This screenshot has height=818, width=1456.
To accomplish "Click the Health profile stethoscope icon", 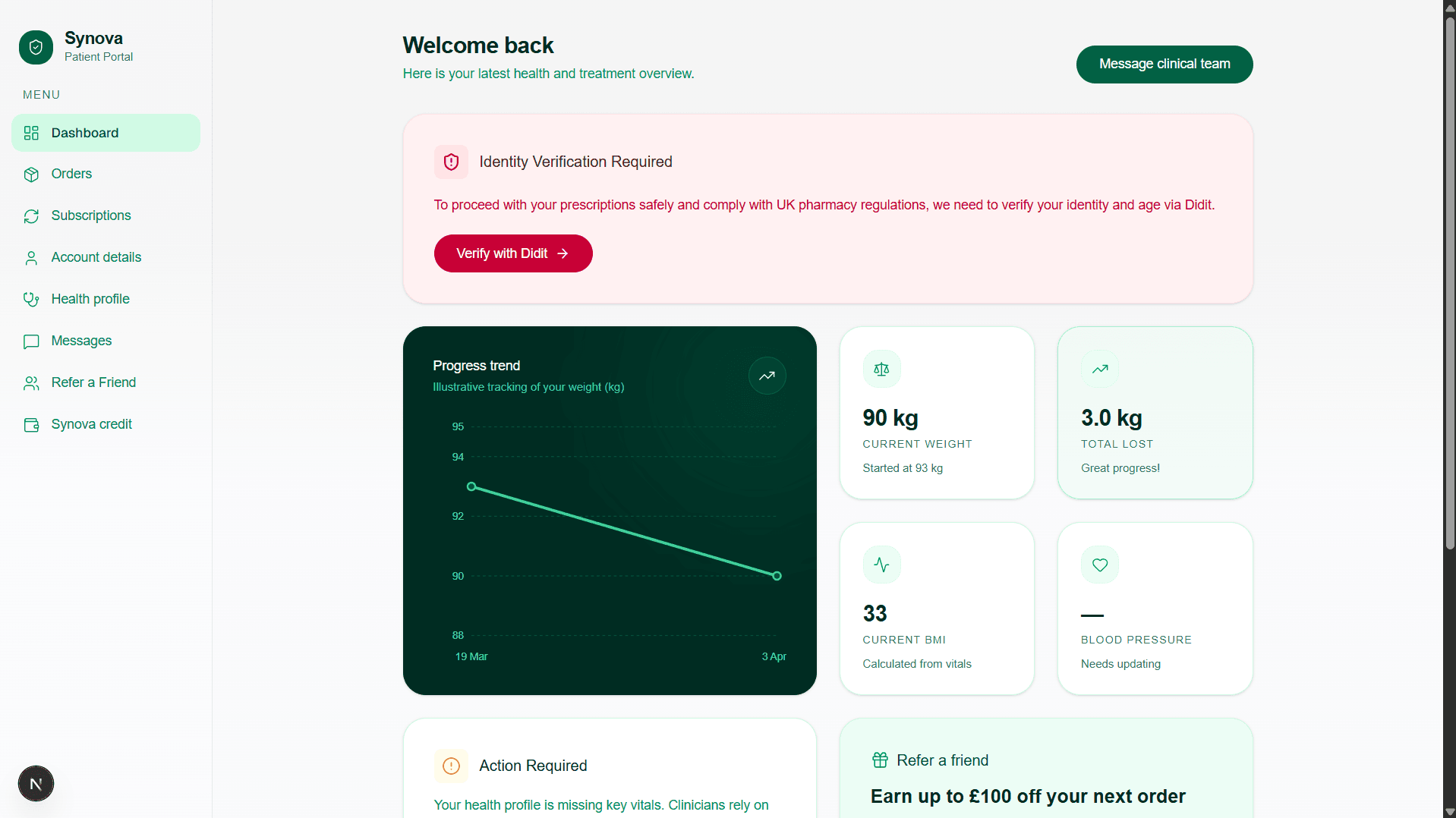I will (31, 299).
